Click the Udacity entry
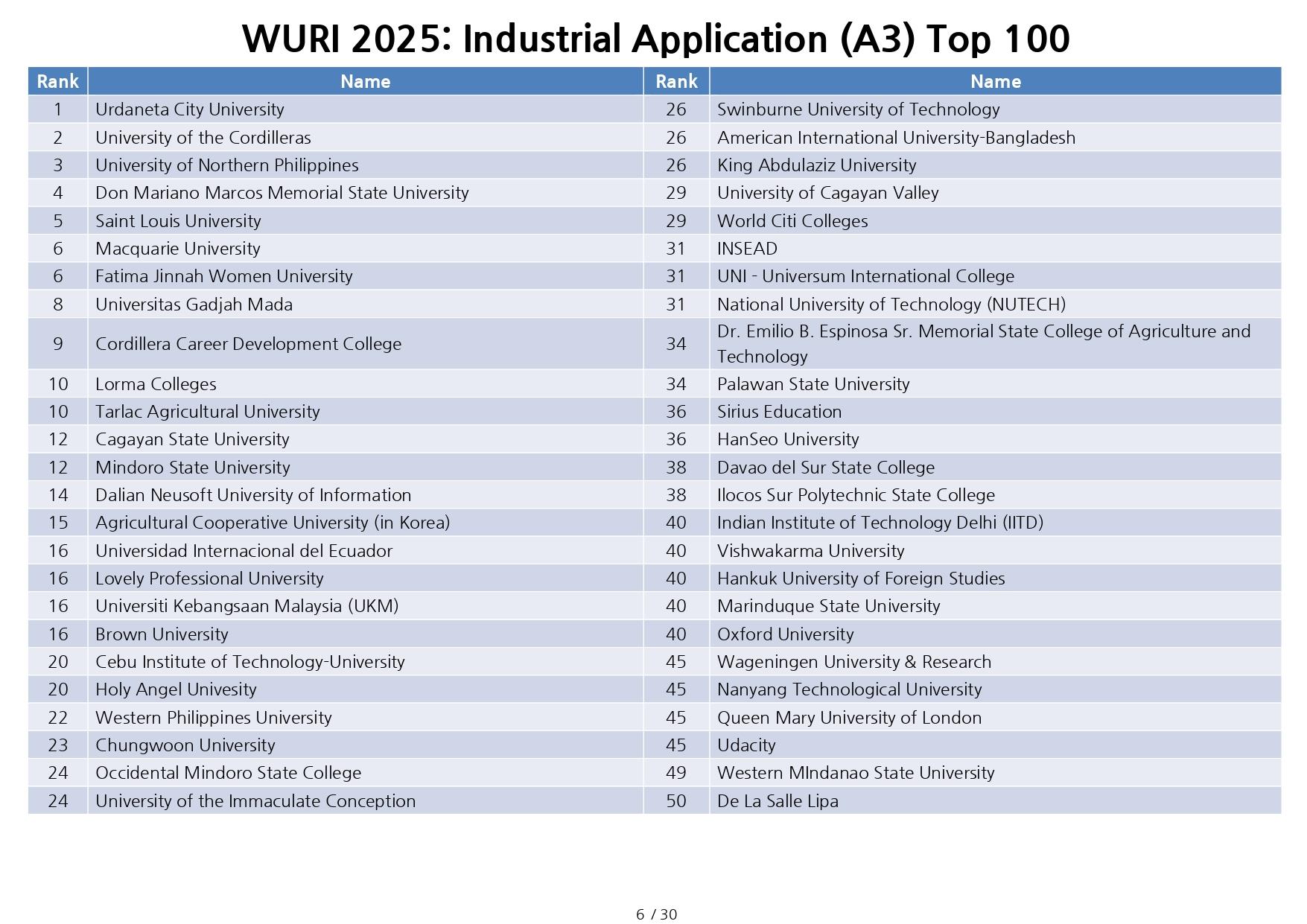Viewport: 1307px width, 924px height. 746,745
